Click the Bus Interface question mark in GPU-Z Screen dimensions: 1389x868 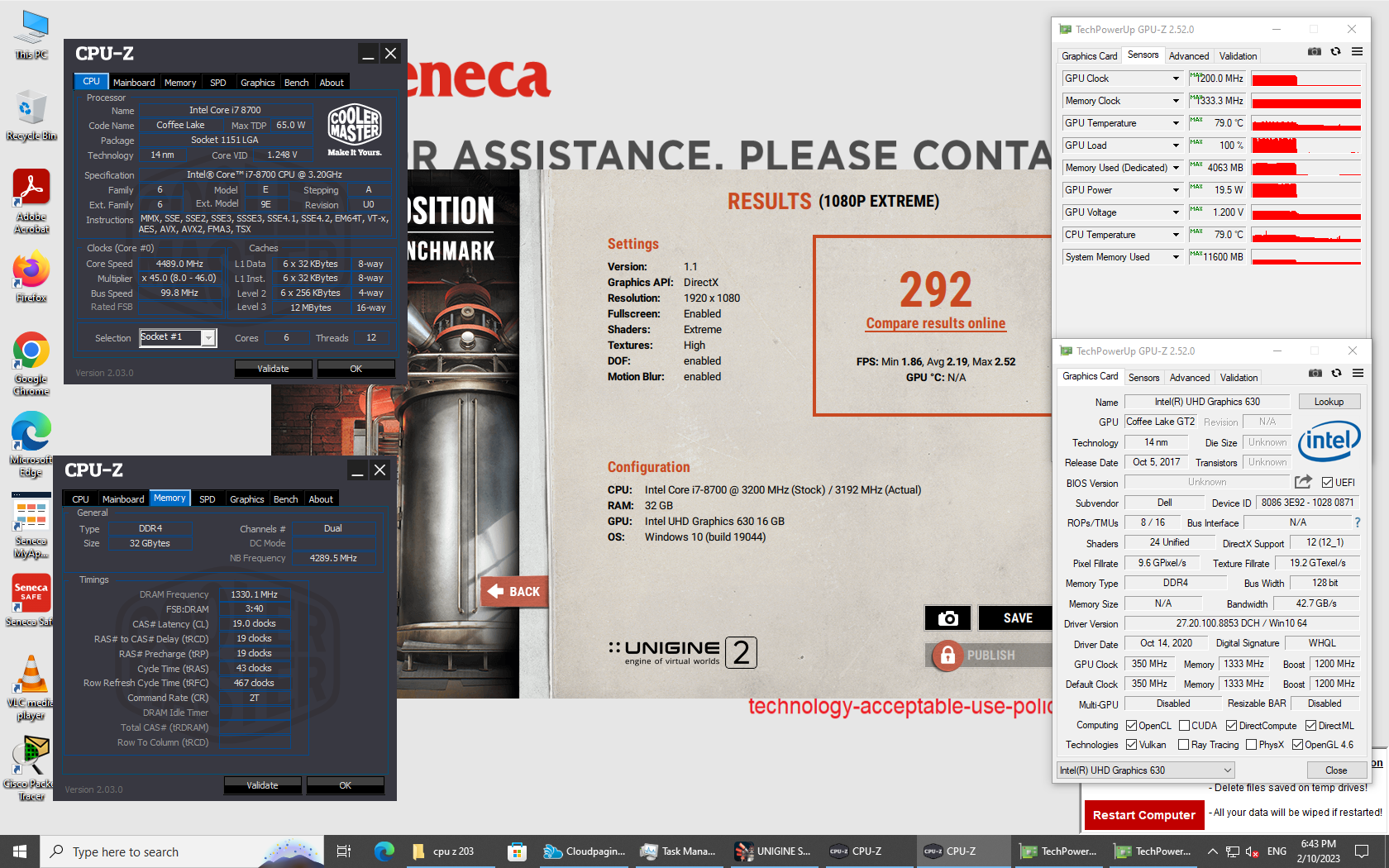click(x=1358, y=522)
